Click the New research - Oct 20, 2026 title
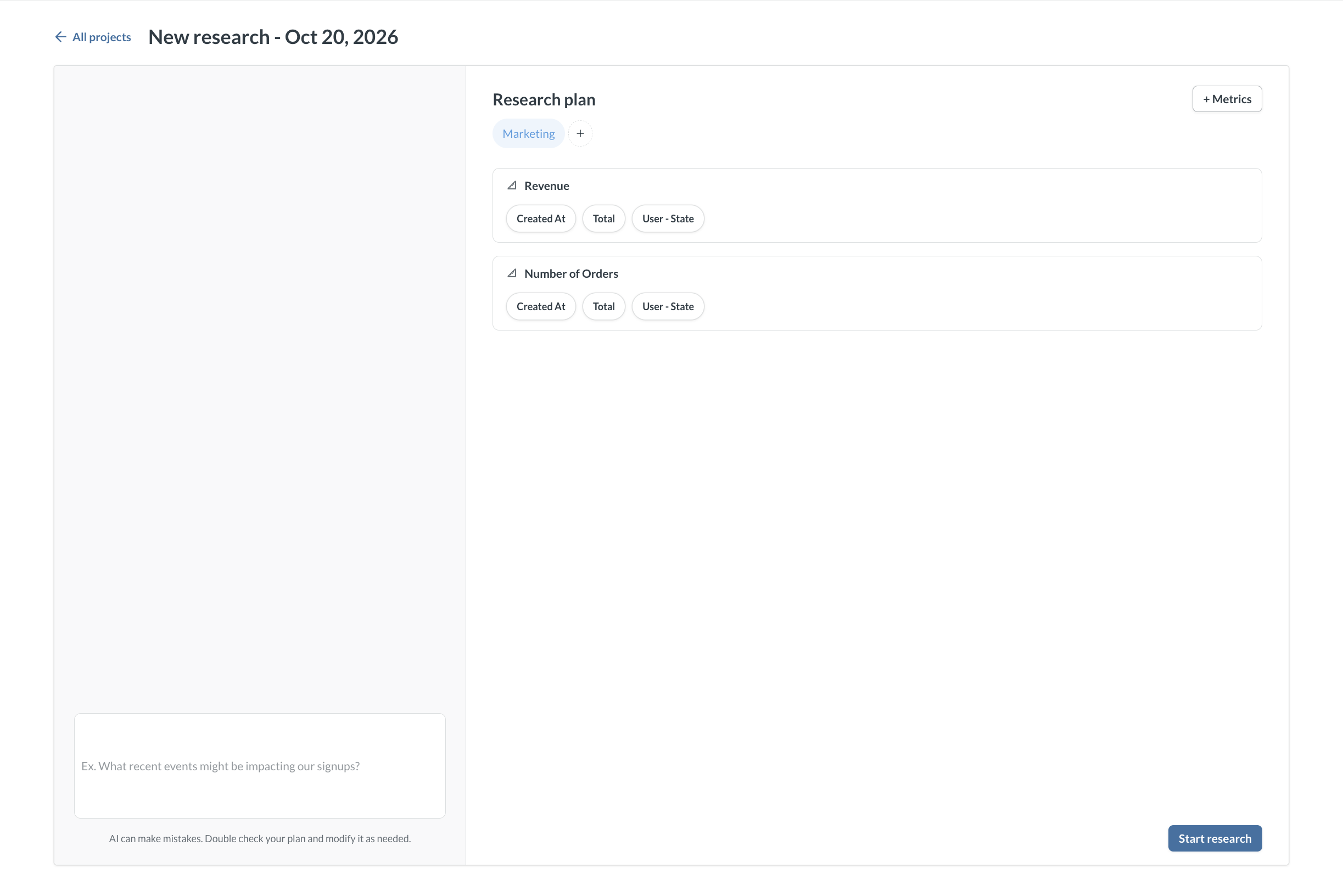 273,37
